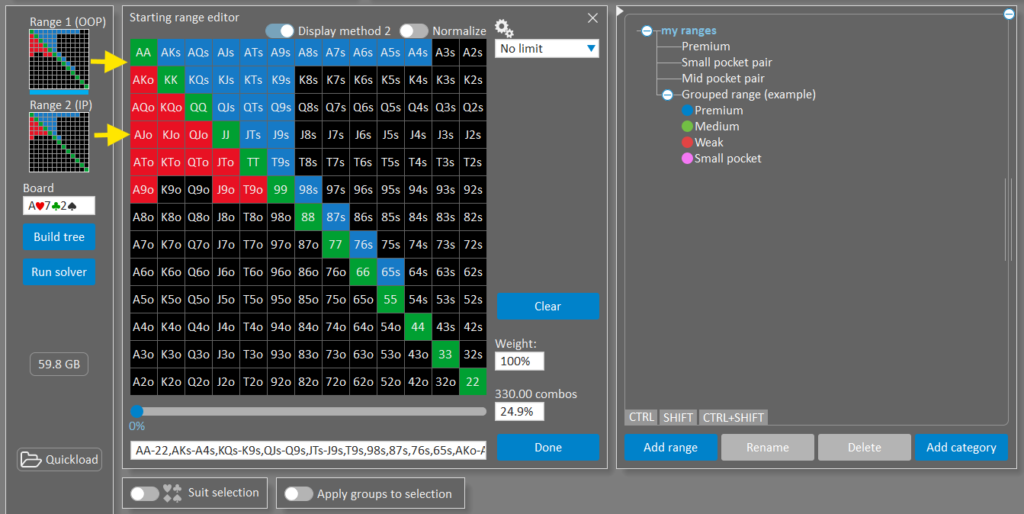Select the 77 hand cell
Screen dimensions: 1024x514
335,244
